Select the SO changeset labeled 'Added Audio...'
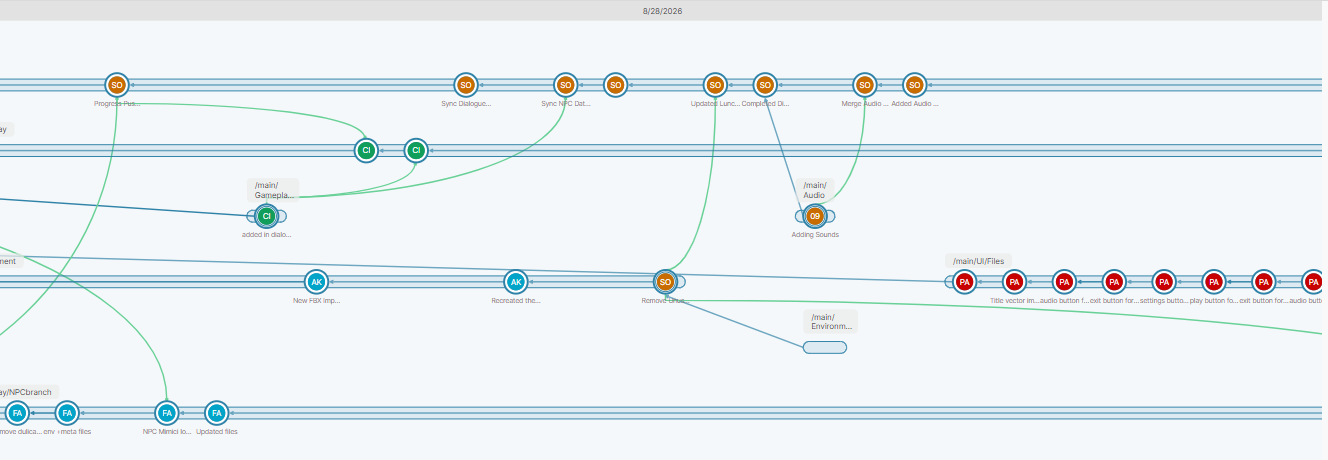Image resolution: width=1328 pixels, height=460 pixels. [914, 85]
